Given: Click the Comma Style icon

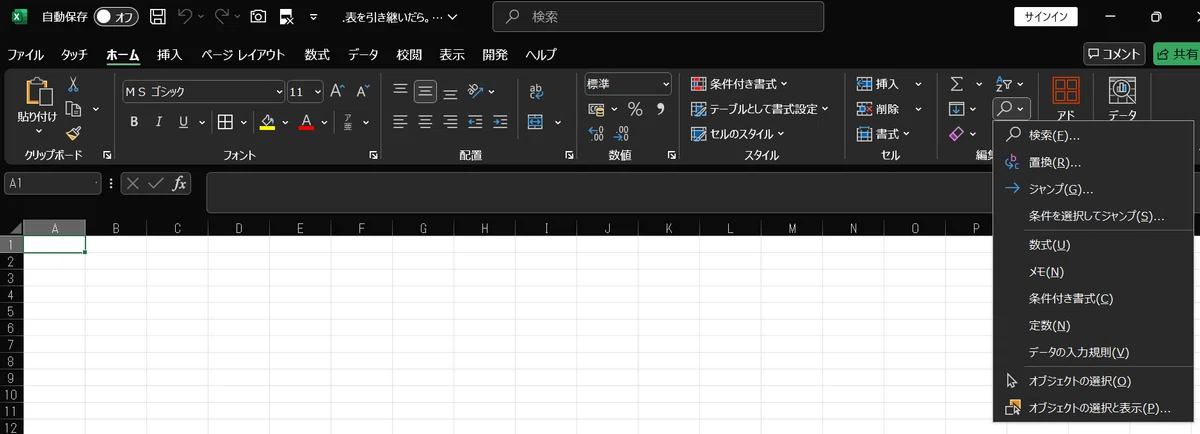Looking at the screenshot, I should tap(662, 109).
